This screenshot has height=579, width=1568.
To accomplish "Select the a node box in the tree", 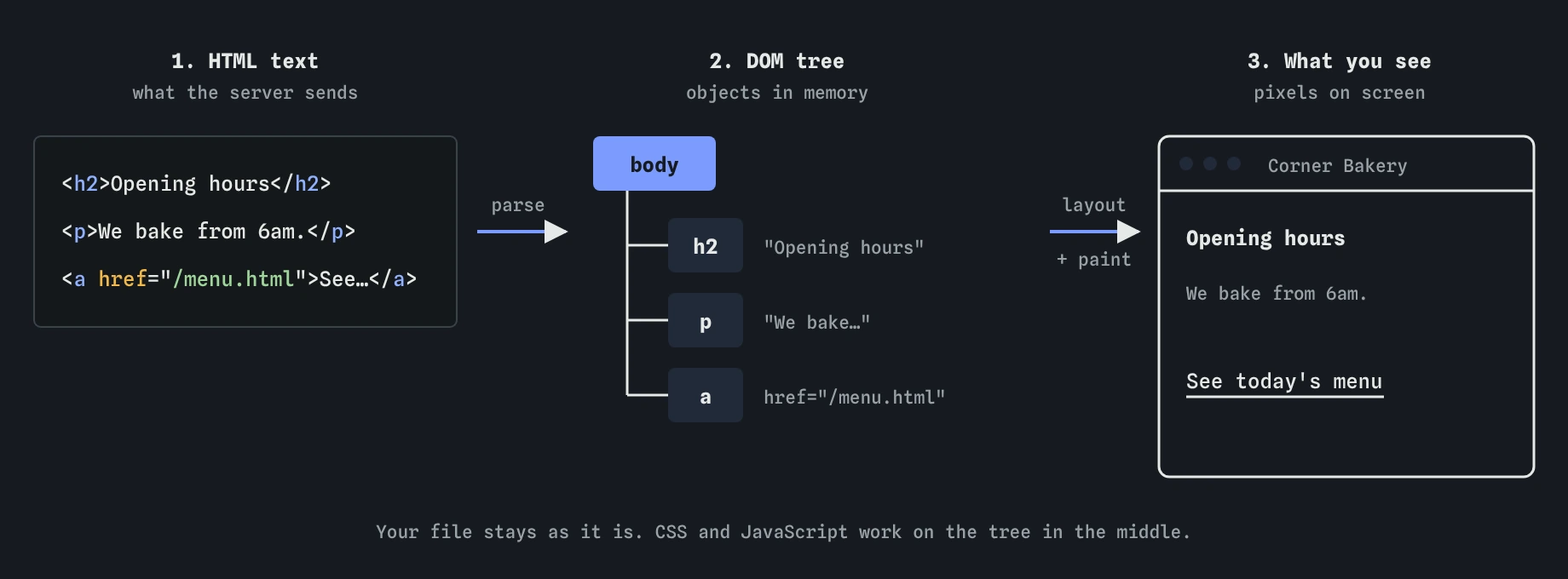I will tap(706, 395).
